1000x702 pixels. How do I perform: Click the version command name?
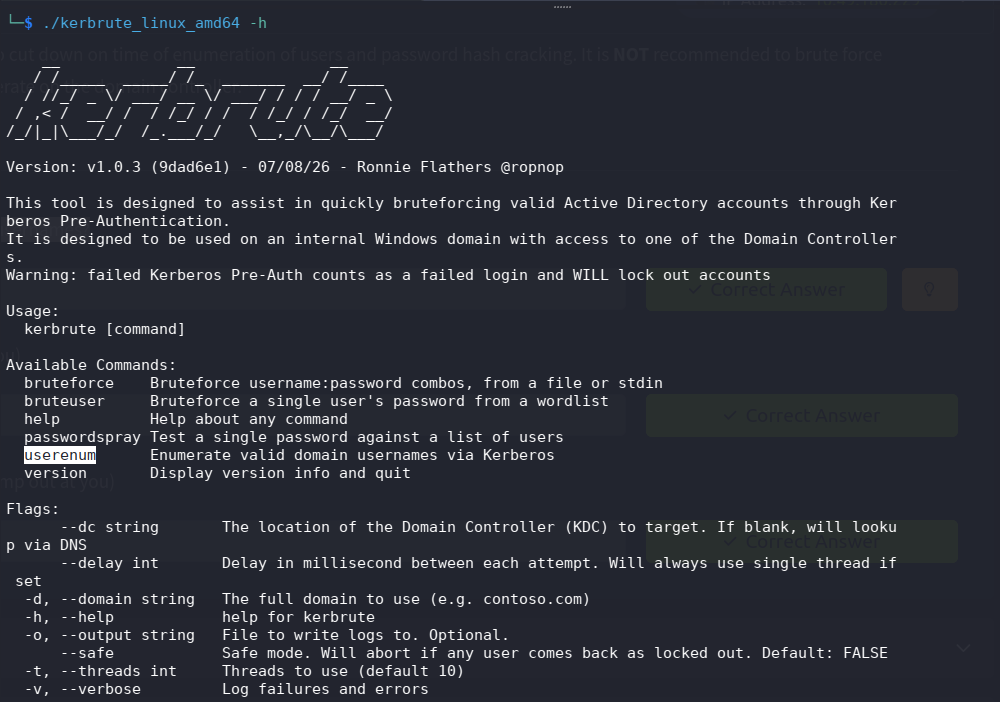[55, 473]
